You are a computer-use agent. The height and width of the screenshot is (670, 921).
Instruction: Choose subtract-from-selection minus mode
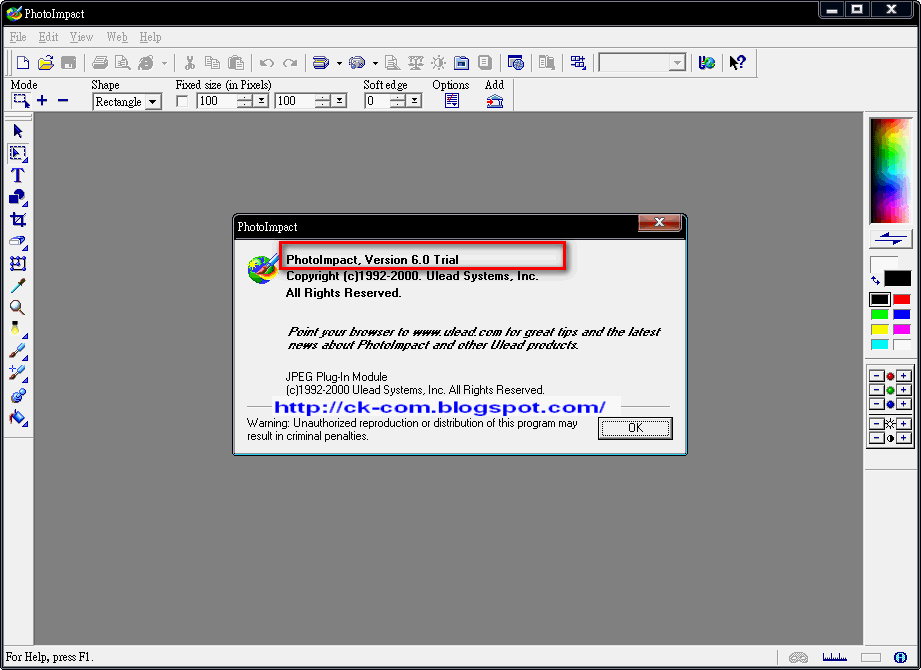[63, 101]
